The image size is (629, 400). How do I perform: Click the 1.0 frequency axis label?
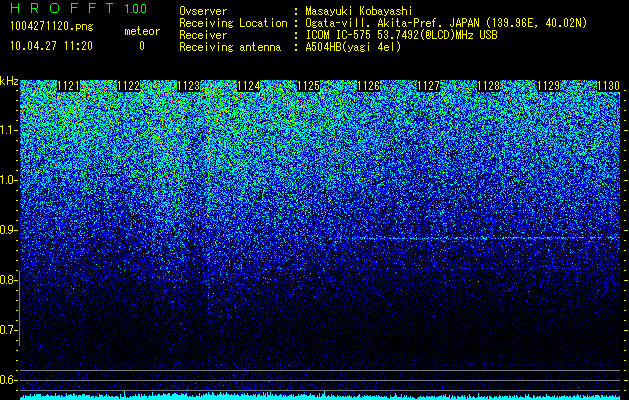click(x=9, y=180)
